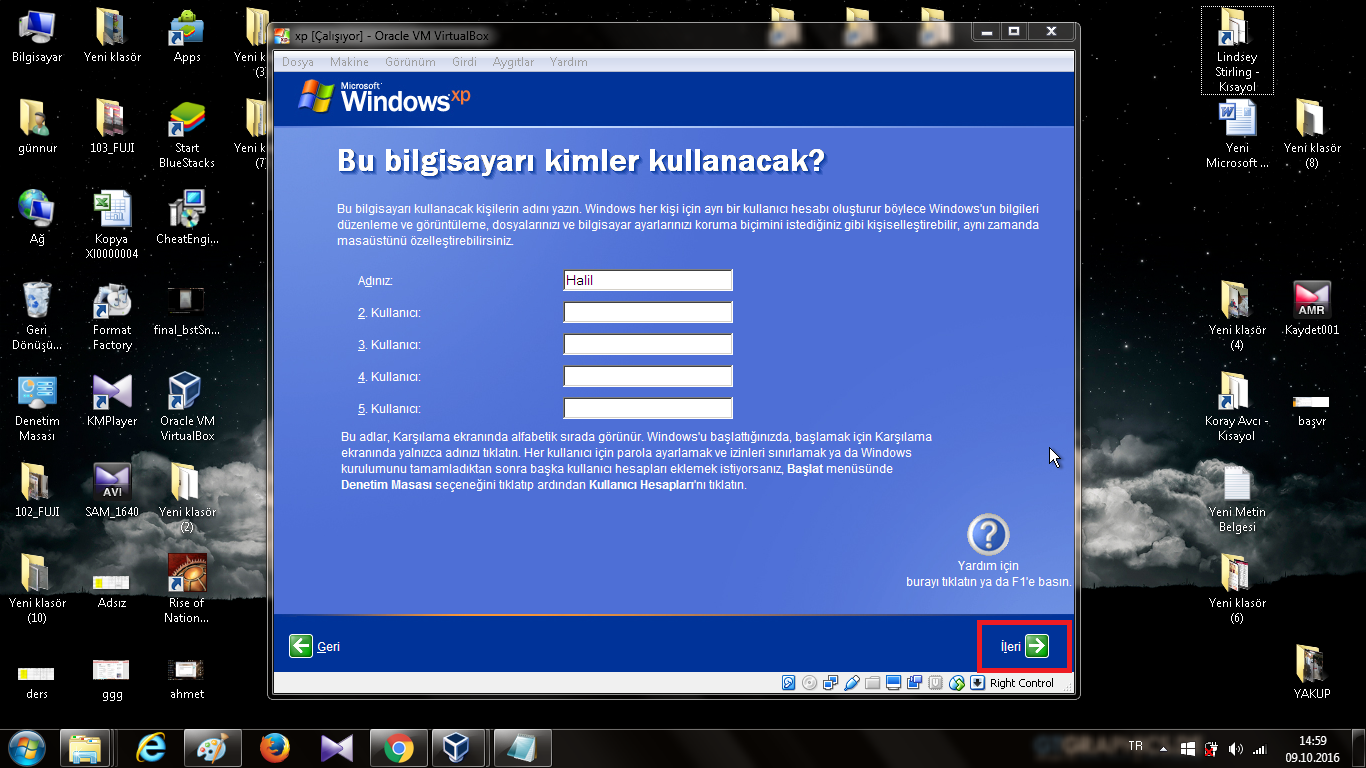The width and height of the screenshot is (1366, 768).
Task: Click the question mark help icon in Windows XP setup
Action: (x=988, y=535)
